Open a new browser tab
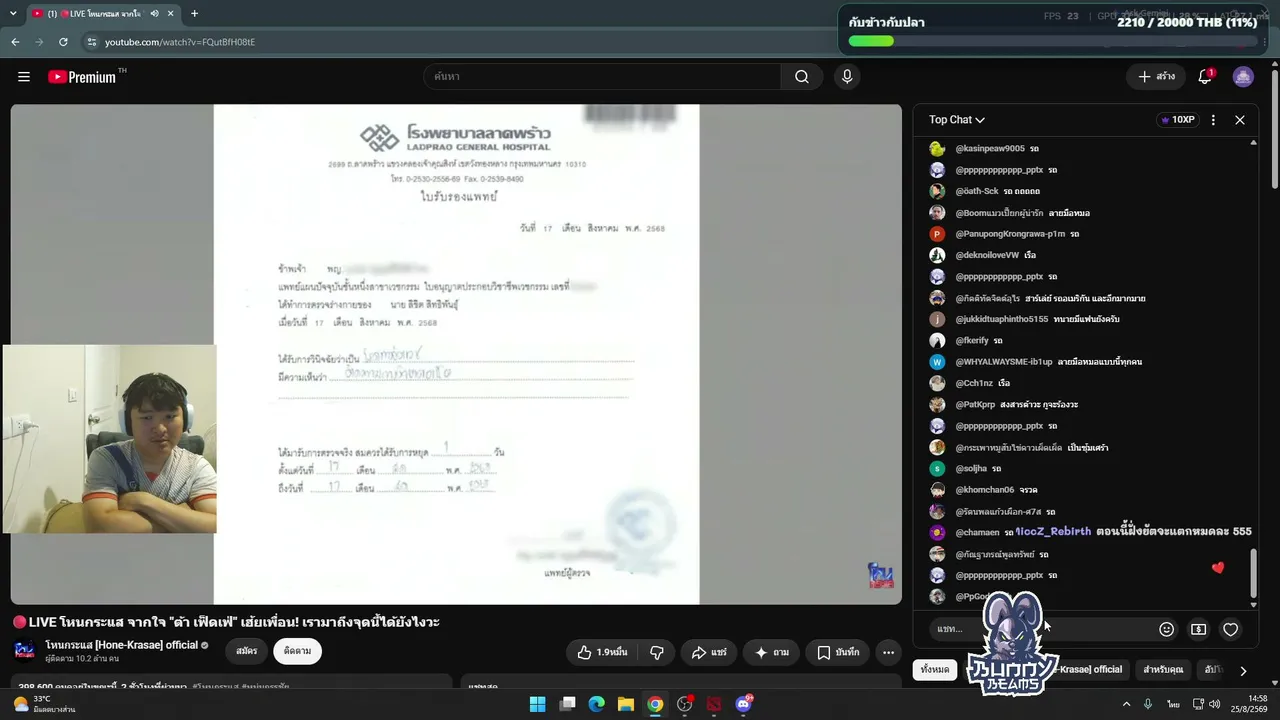The height and width of the screenshot is (720, 1280). pyautogui.click(x=194, y=14)
